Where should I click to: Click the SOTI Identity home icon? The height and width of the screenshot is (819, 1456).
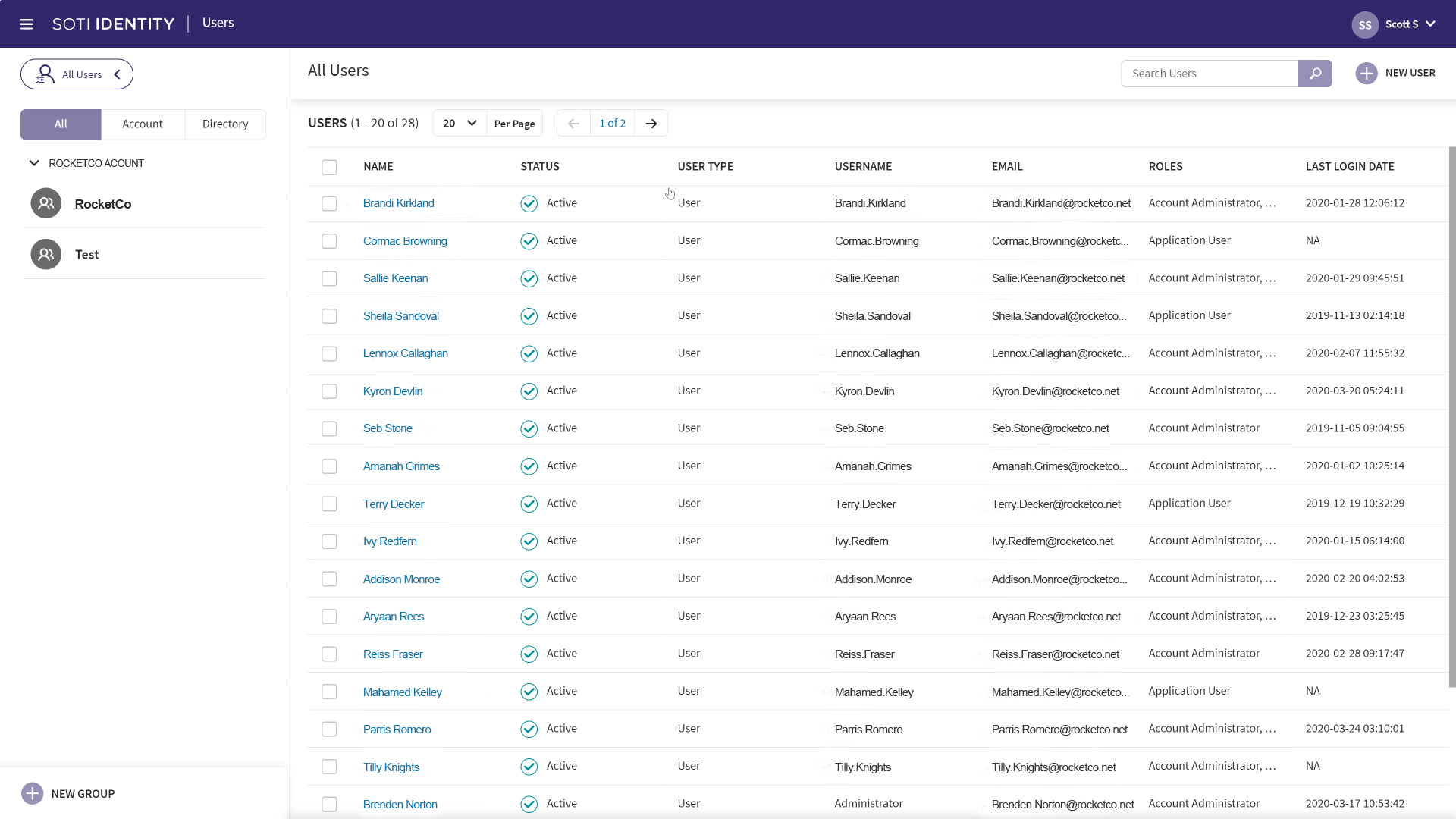point(113,23)
